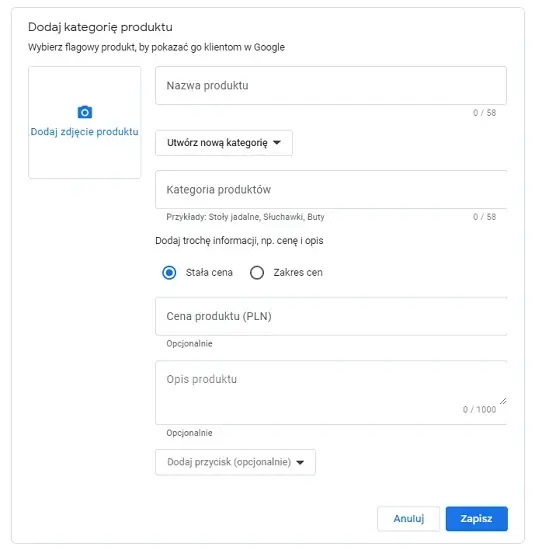Click the arrow beside 'Utwórz nową kategorię'
Screen dimensions: 535x550
(277, 143)
